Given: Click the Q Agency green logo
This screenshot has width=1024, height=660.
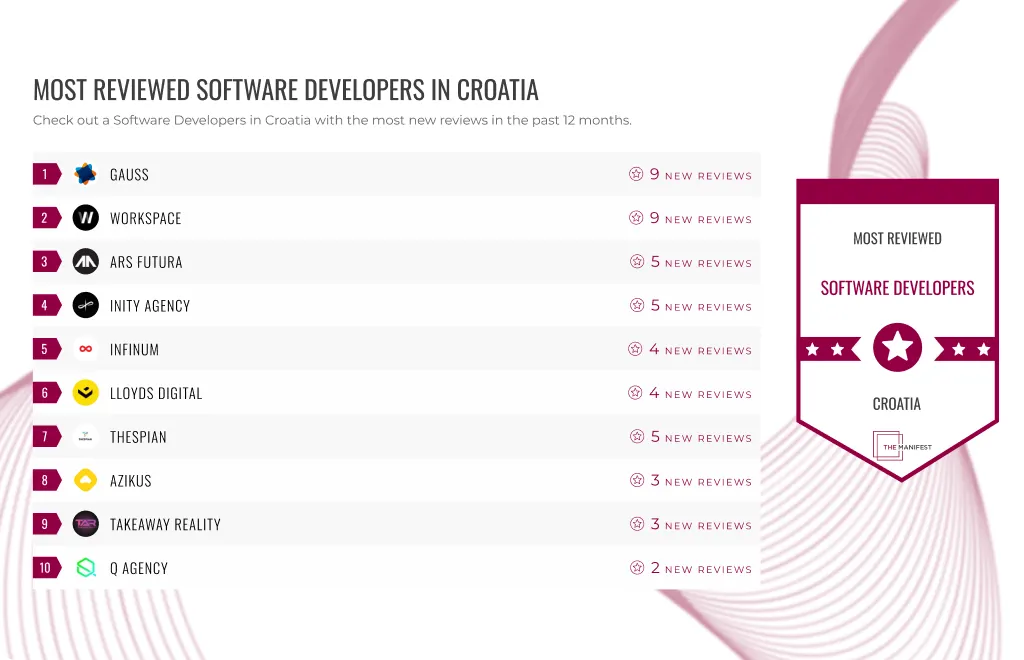Looking at the screenshot, I should [x=86, y=568].
